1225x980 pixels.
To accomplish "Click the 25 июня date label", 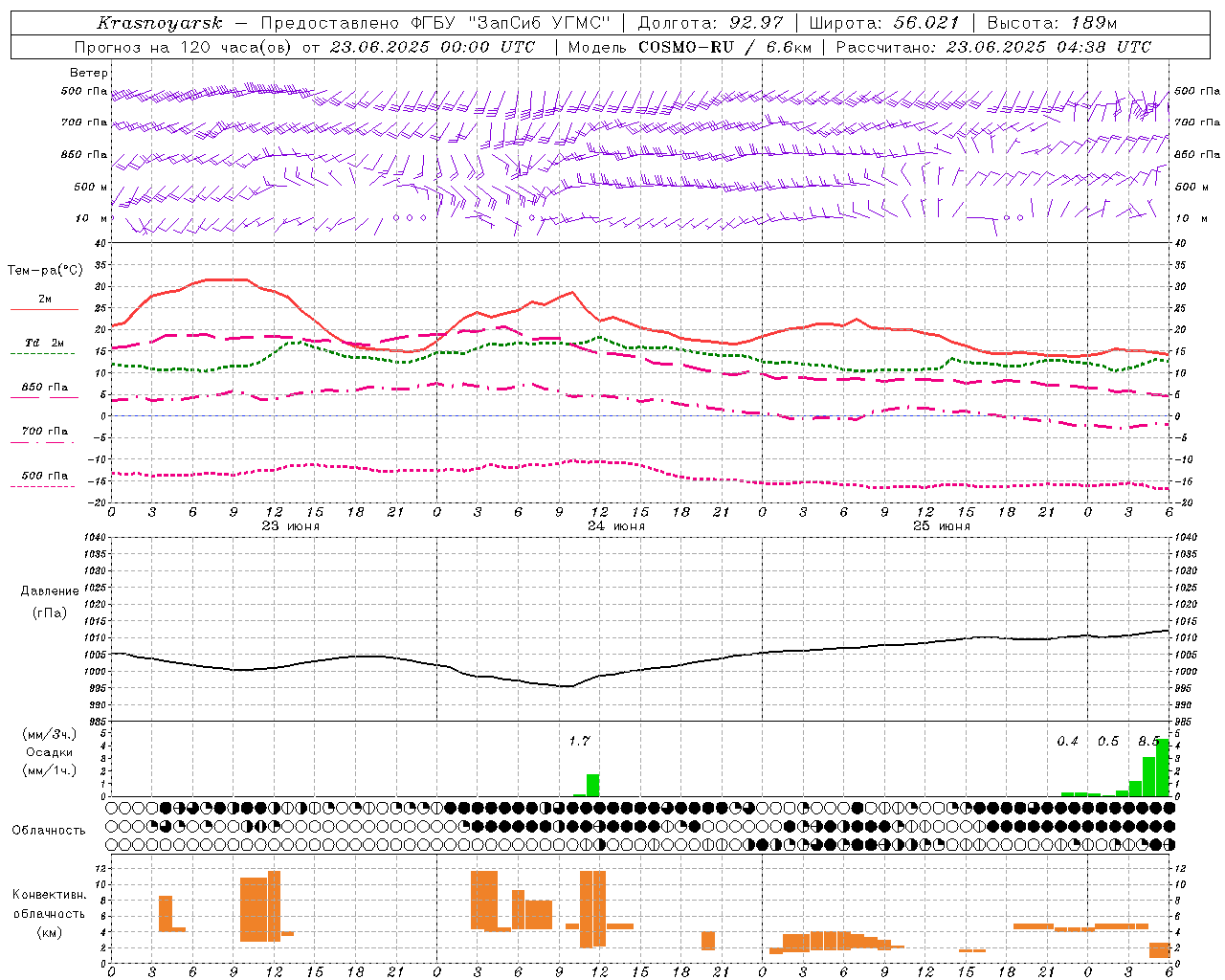I will click(942, 526).
